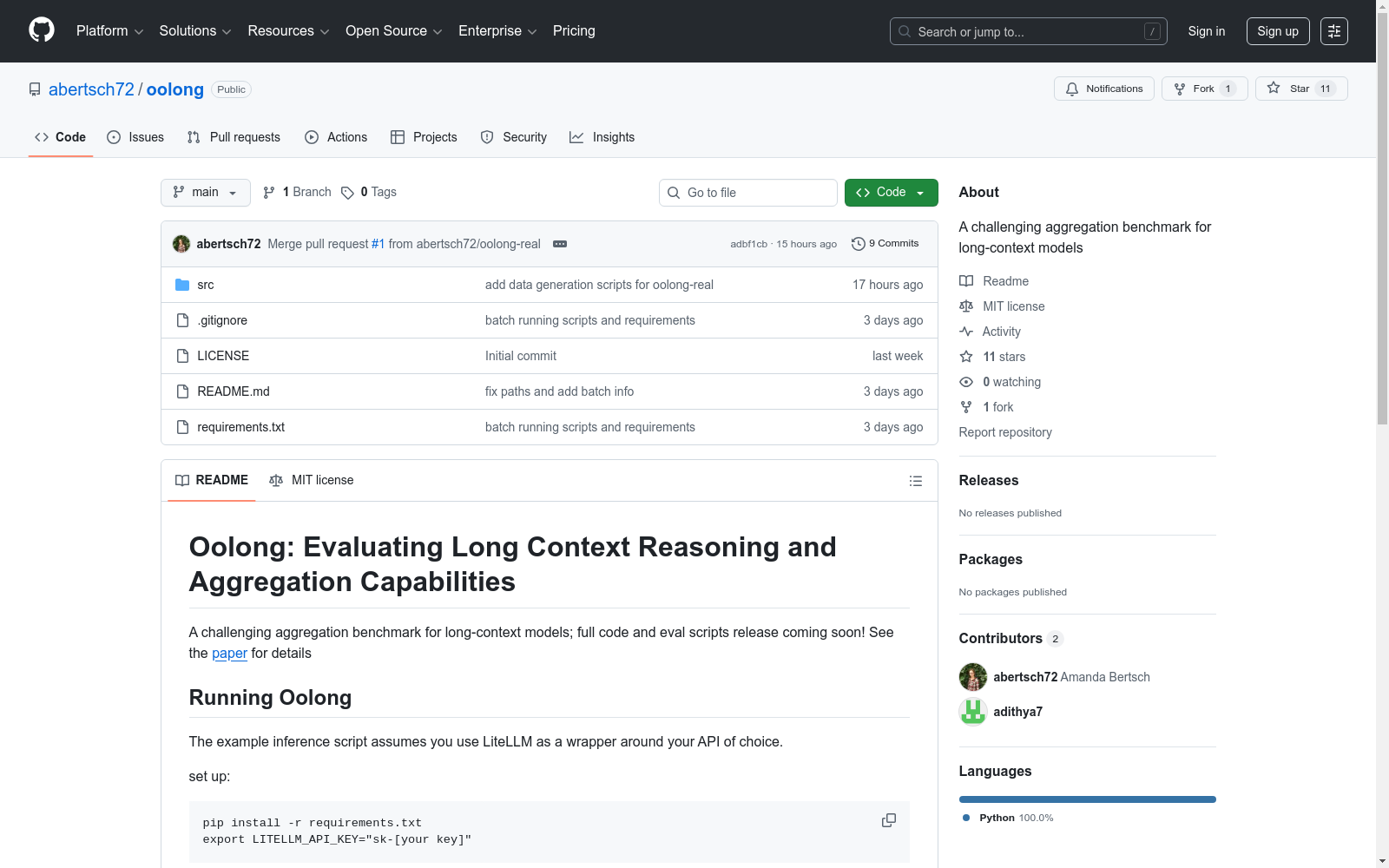The height and width of the screenshot is (868, 1389).
Task: Select the Code repository tab
Action: tap(61, 137)
